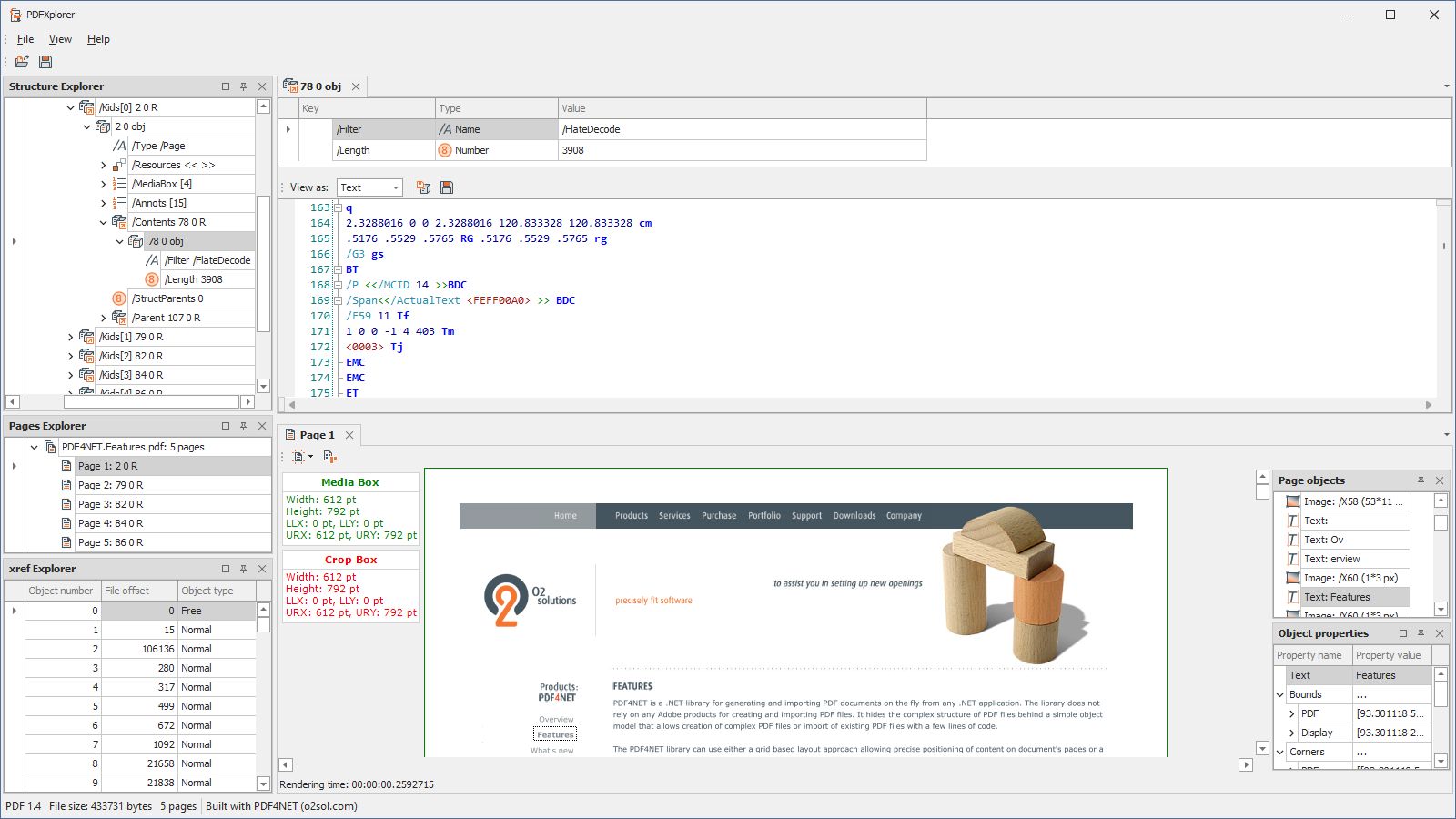The width and height of the screenshot is (1456, 819).
Task: Collapse the /Contents 78 0 R tree node
Action: coord(103,221)
